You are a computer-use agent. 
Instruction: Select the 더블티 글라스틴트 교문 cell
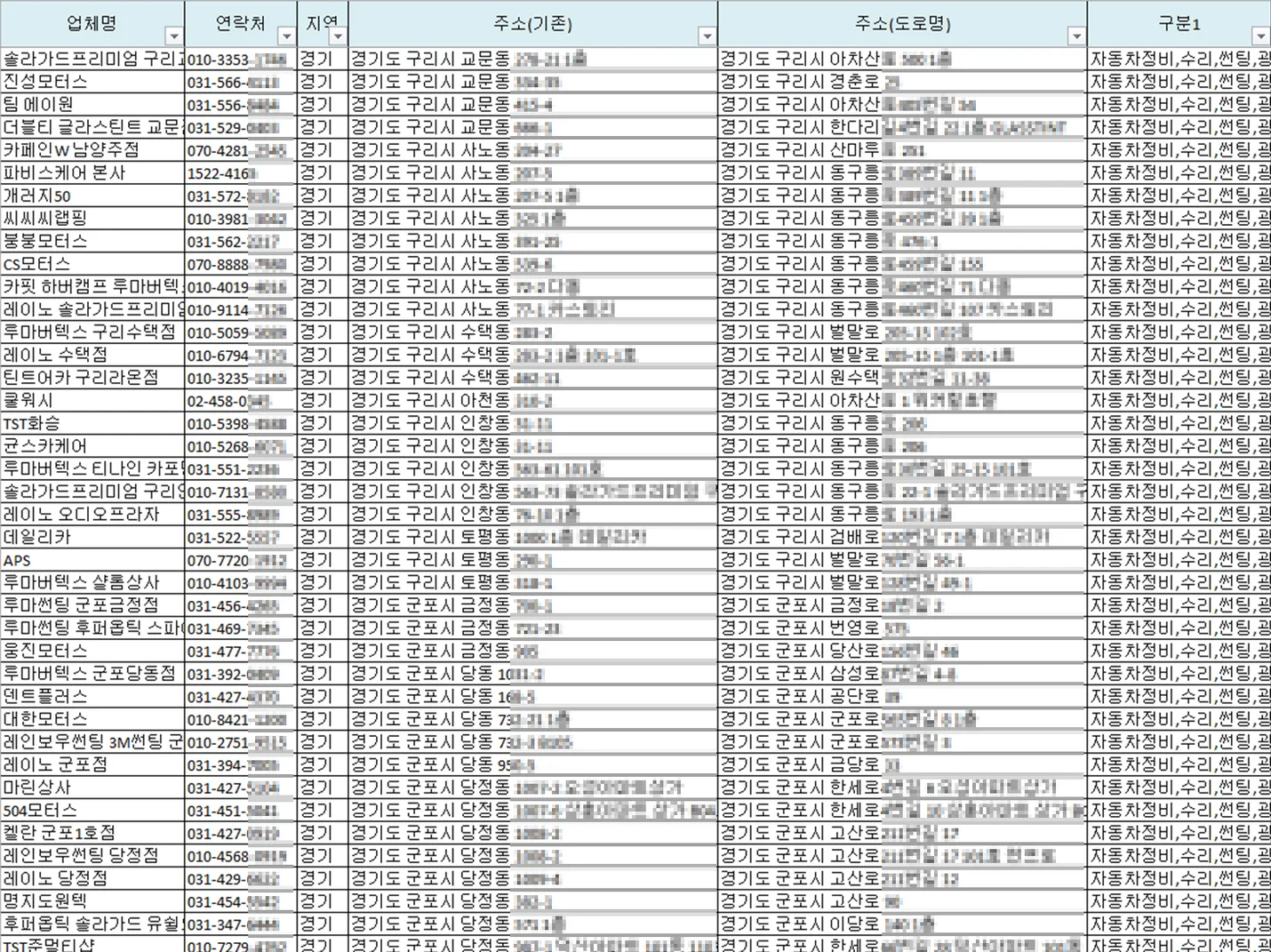point(92,128)
